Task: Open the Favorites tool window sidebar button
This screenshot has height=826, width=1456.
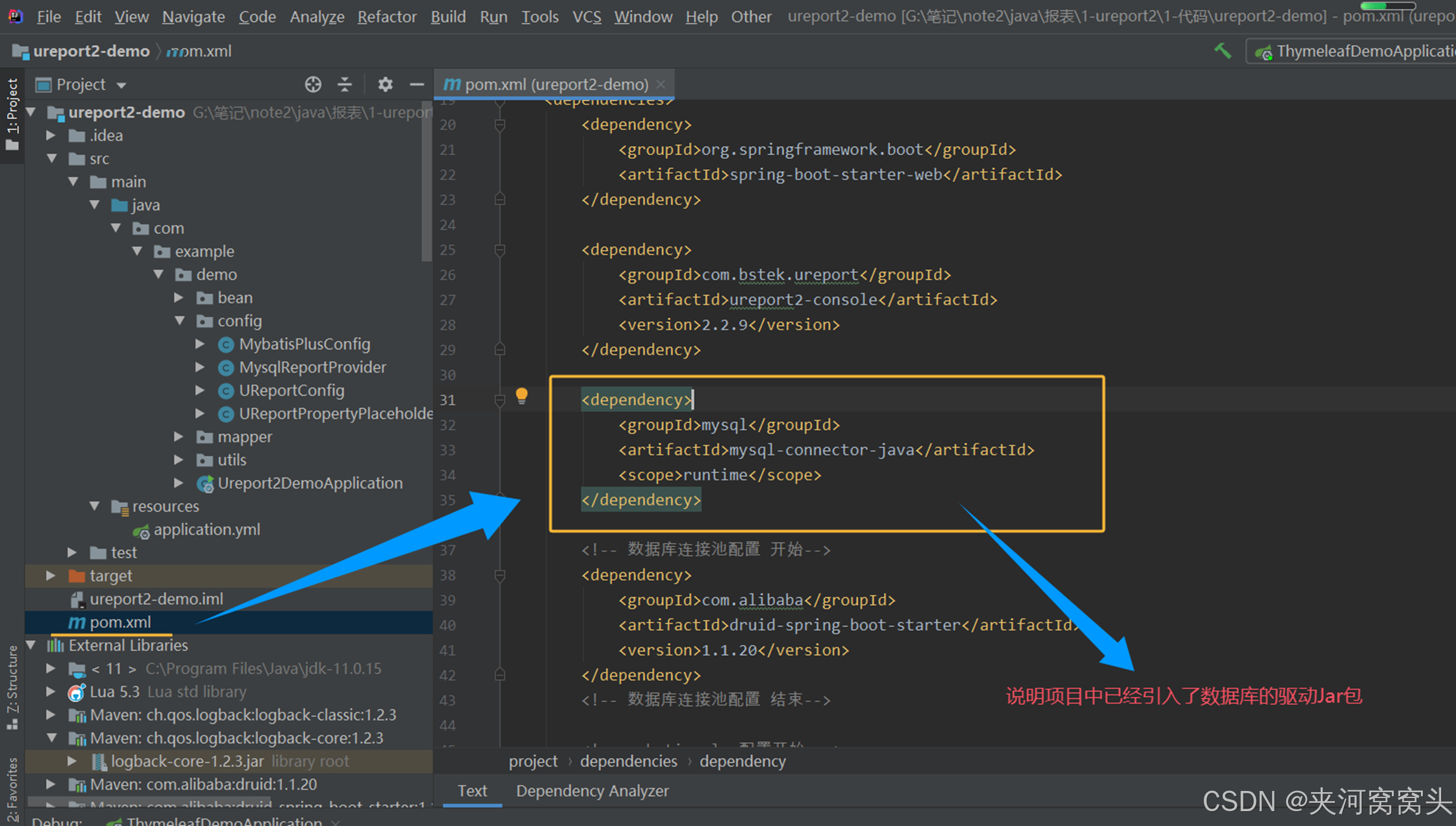Action: 12,789
